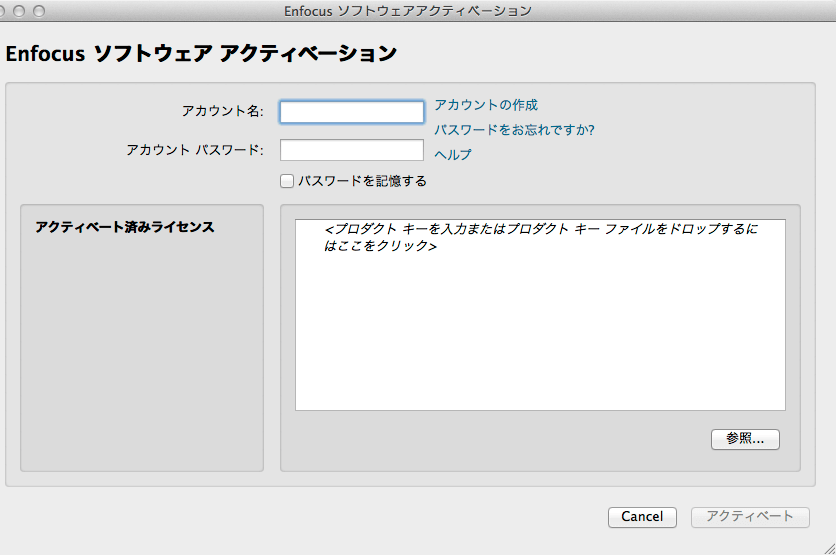The image size is (836, 555).
Task: Open the ヘルプ link
Action: (453, 155)
